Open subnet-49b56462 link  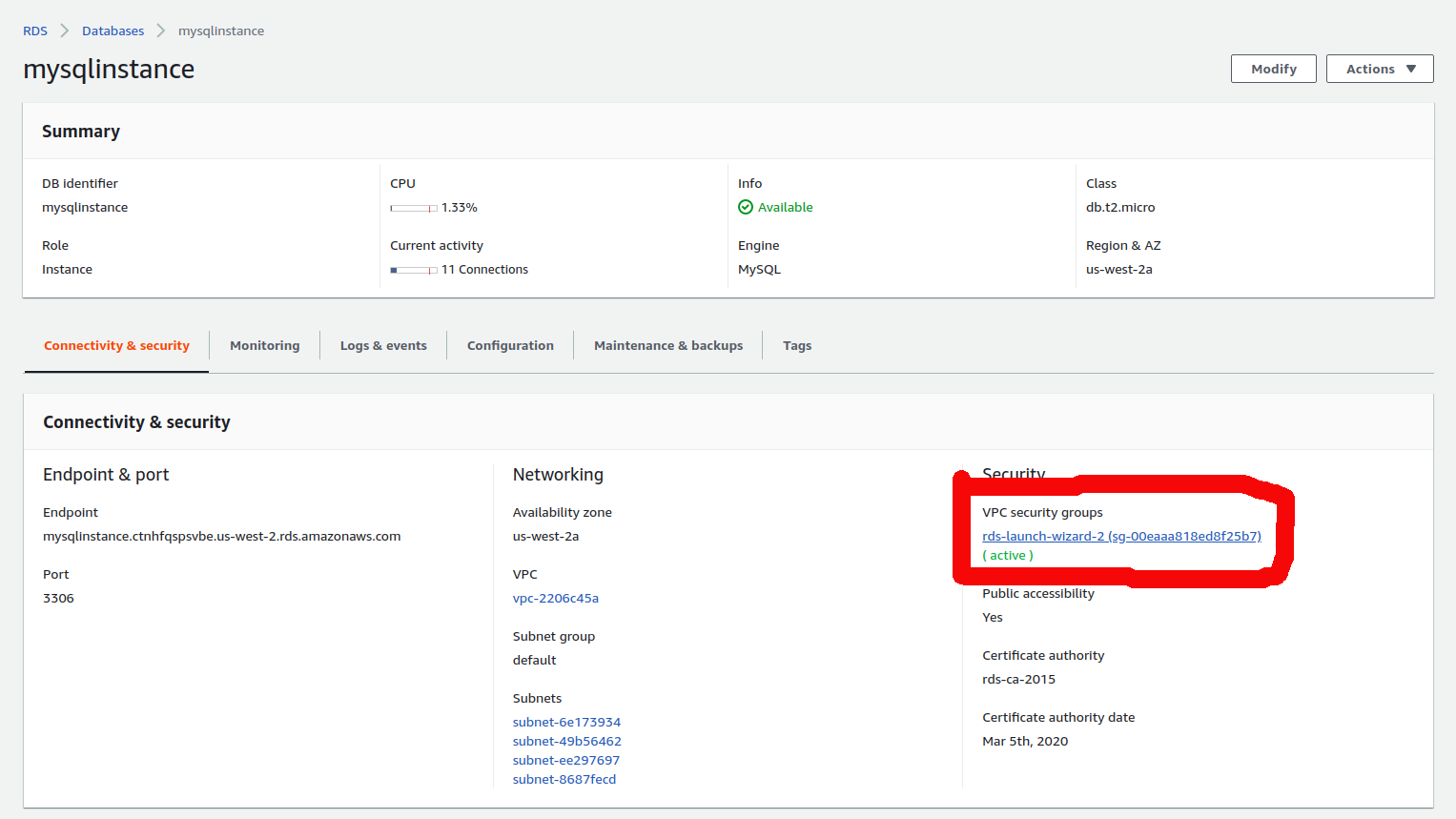566,741
